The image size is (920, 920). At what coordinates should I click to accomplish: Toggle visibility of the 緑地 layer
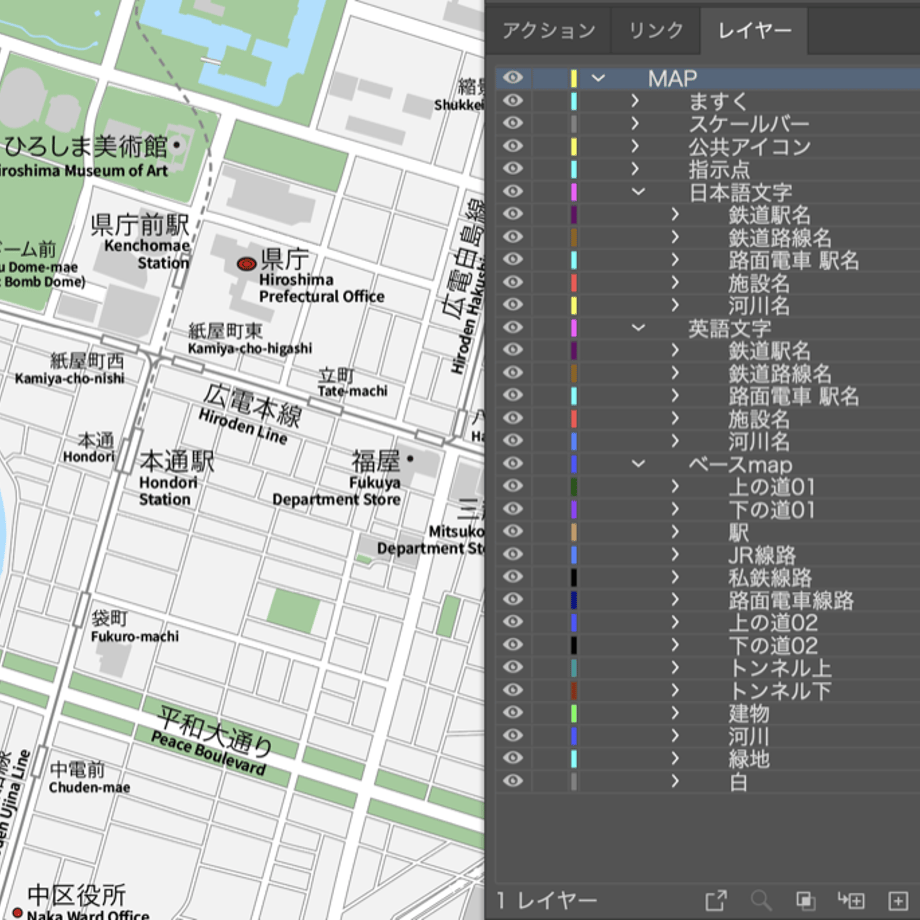513,757
